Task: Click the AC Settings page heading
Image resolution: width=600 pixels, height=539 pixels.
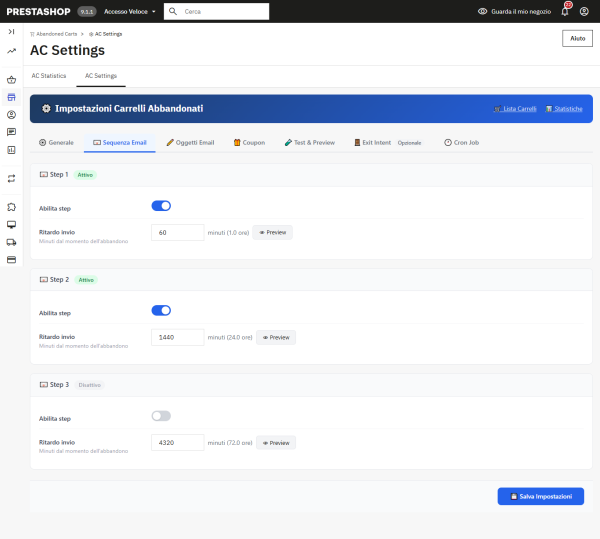Action: click(67, 50)
